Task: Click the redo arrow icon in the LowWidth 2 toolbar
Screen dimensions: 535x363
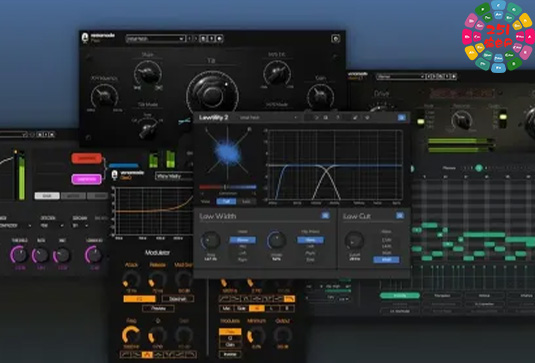Action: tap(316, 117)
